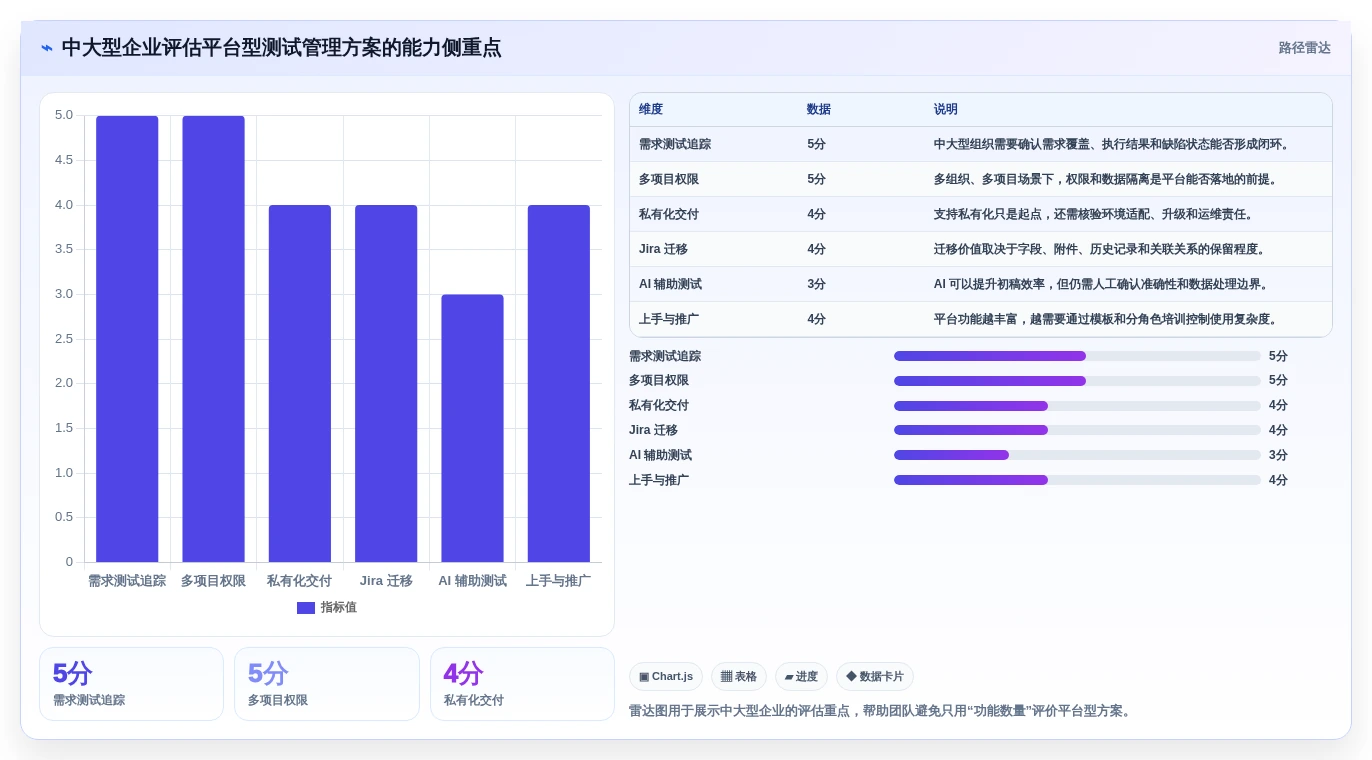Click the 多项目权限 bar in chart
This screenshot has height=760, width=1372.
coord(213,339)
